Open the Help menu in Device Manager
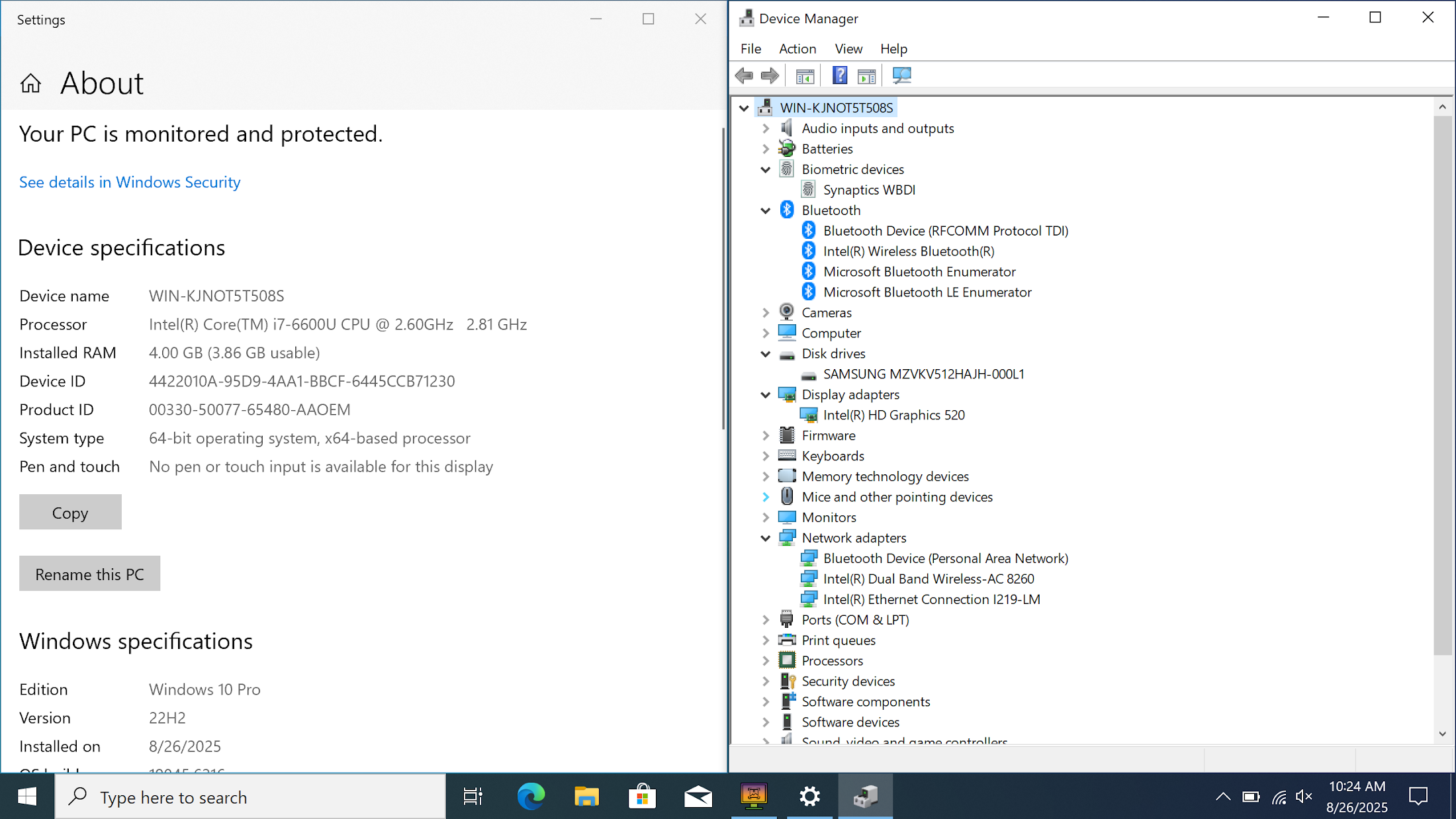The height and width of the screenshot is (819, 1456). (x=893, y=48)
